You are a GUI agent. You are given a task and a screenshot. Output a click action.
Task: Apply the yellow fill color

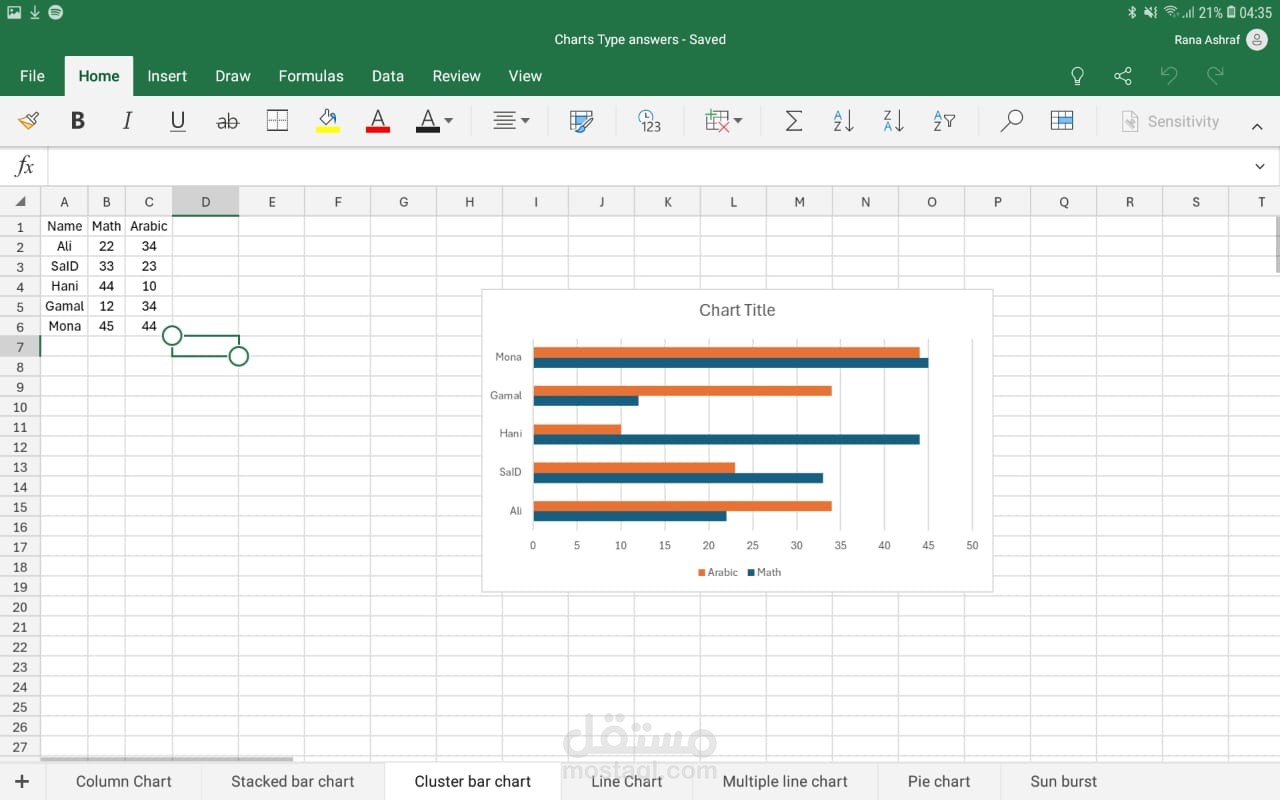[x=328, y=121]
